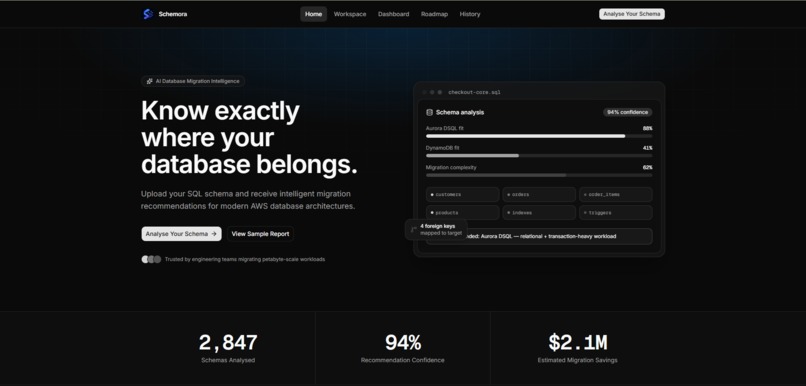Click the 4 foreign keys floating card
Screen dimensions: 806x386
(436, 230)
